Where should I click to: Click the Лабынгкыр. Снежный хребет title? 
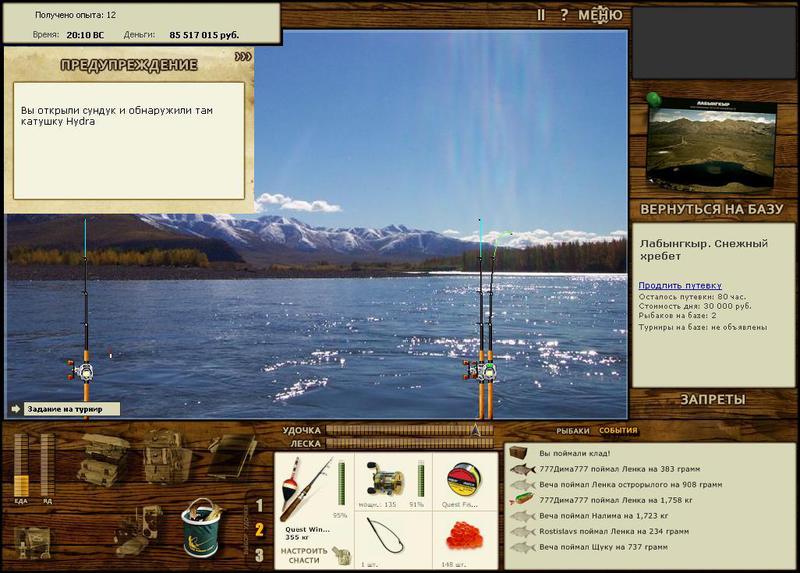tap(704, 250)
